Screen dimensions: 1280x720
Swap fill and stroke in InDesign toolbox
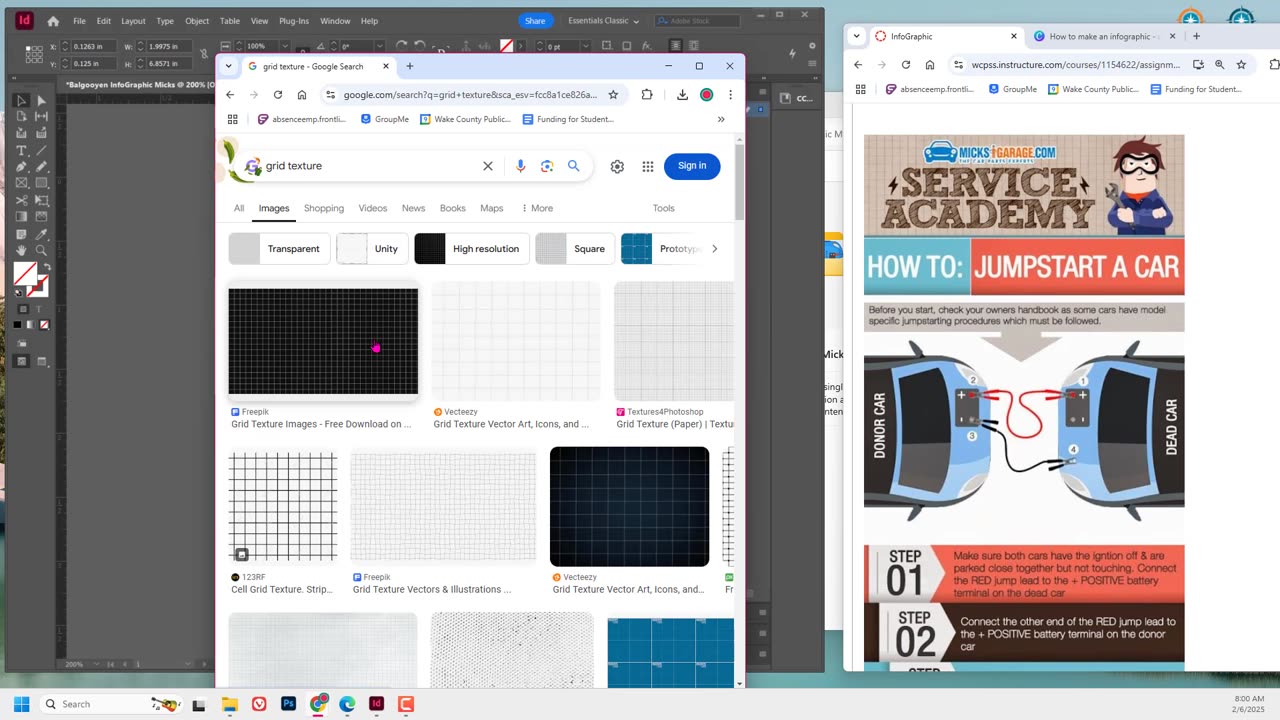click(46, 267)
